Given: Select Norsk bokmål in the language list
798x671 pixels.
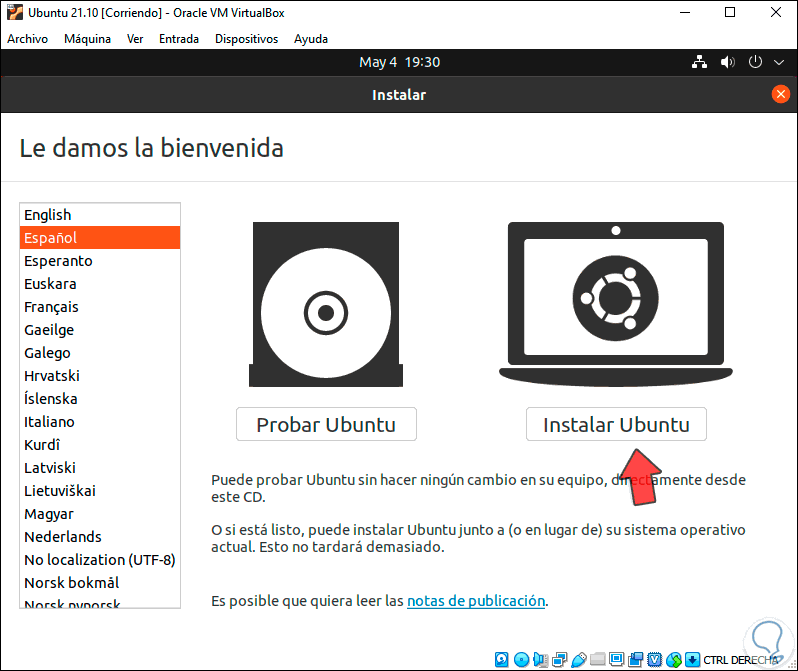Looking at the screenshot, I should point(100,582).
